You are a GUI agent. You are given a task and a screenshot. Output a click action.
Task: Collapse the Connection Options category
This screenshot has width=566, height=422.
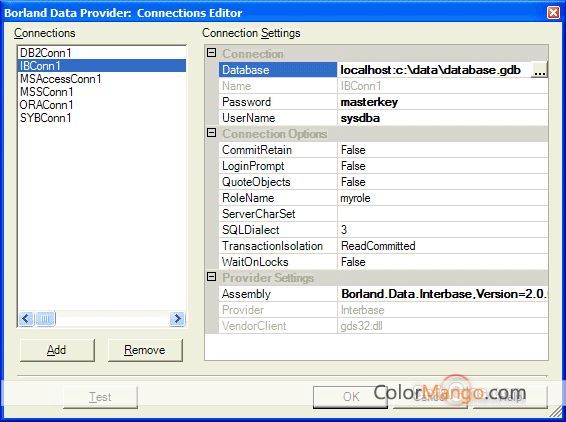[212, 133]
